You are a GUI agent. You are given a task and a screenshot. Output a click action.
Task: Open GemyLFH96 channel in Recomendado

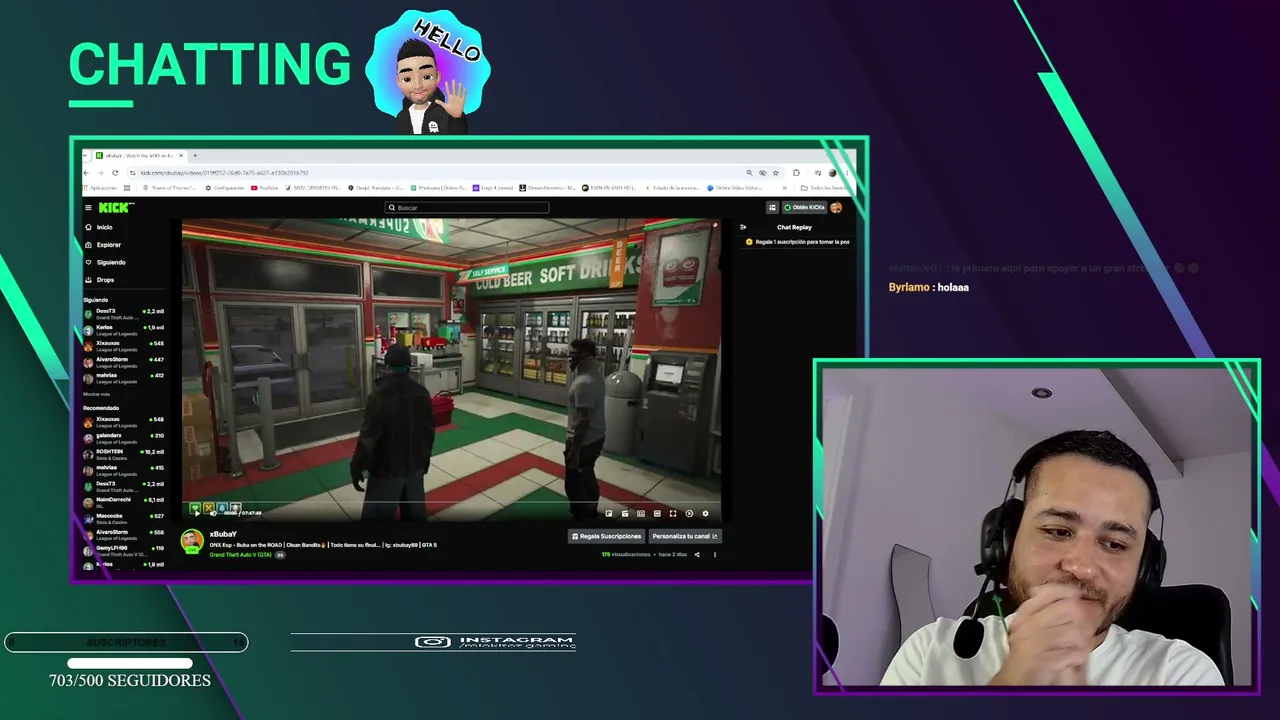(123, 550)
